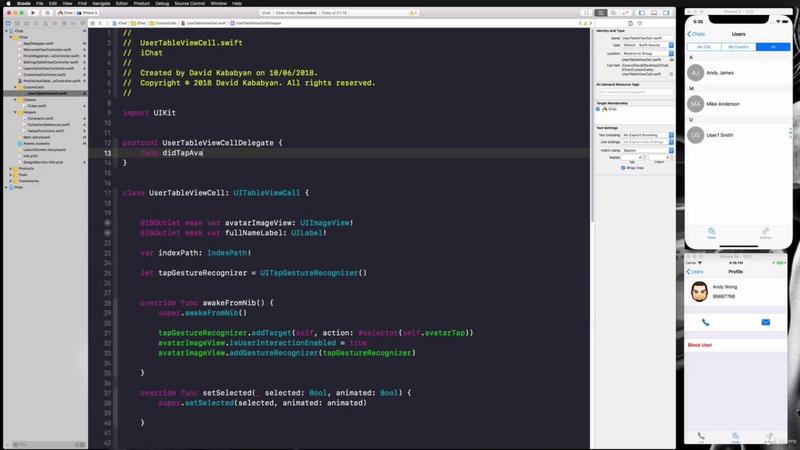Open Line Endings dropdown
The height and width of the screenshot is (450, 800).
click(x=647, y=142)
